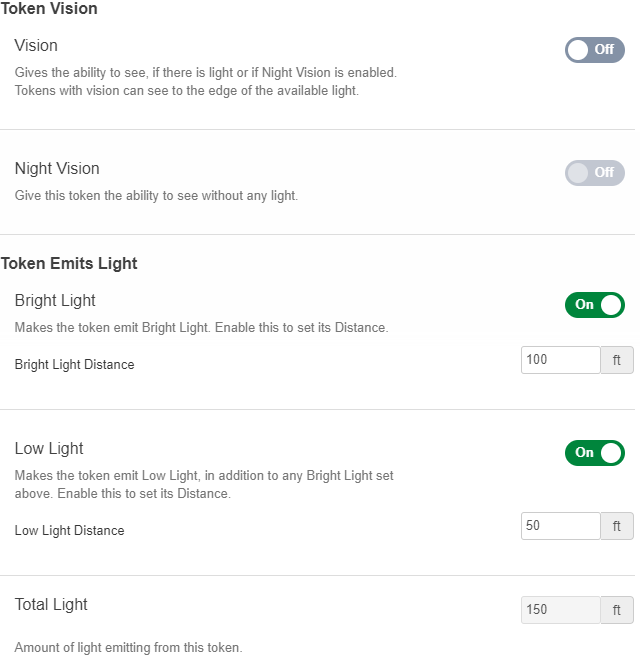Click the Bright Light Distance input field

(560, 360)
